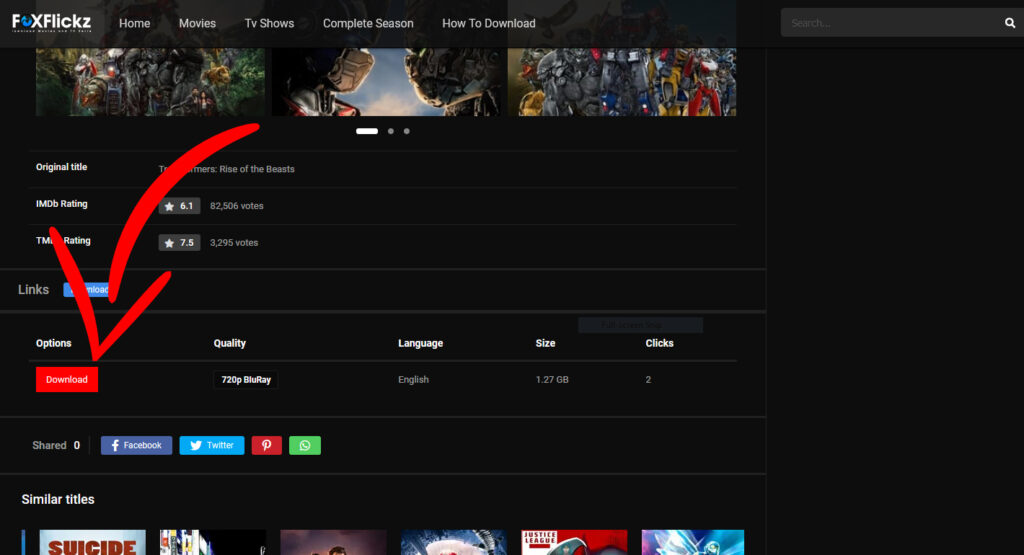The height and width of the screenshot is (555, 1024).
Task: Click the search magnifier icon
Action: 1010,23
